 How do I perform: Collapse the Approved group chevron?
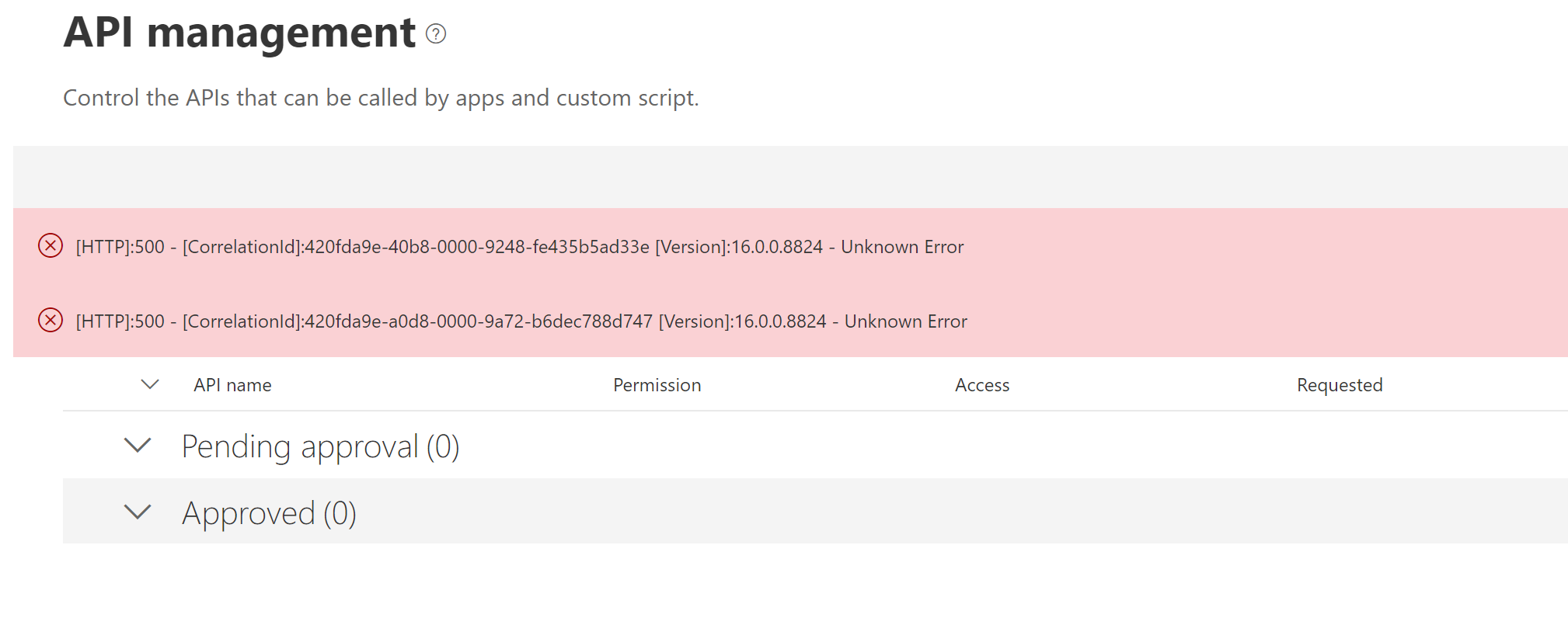[138, 512]
